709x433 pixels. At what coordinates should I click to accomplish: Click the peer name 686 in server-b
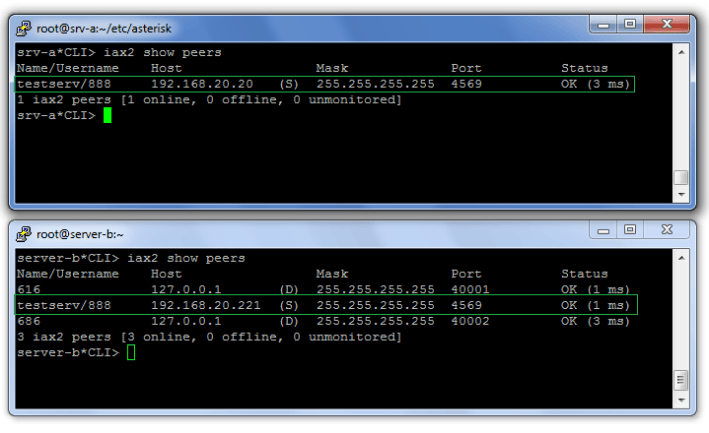[28, 321]
